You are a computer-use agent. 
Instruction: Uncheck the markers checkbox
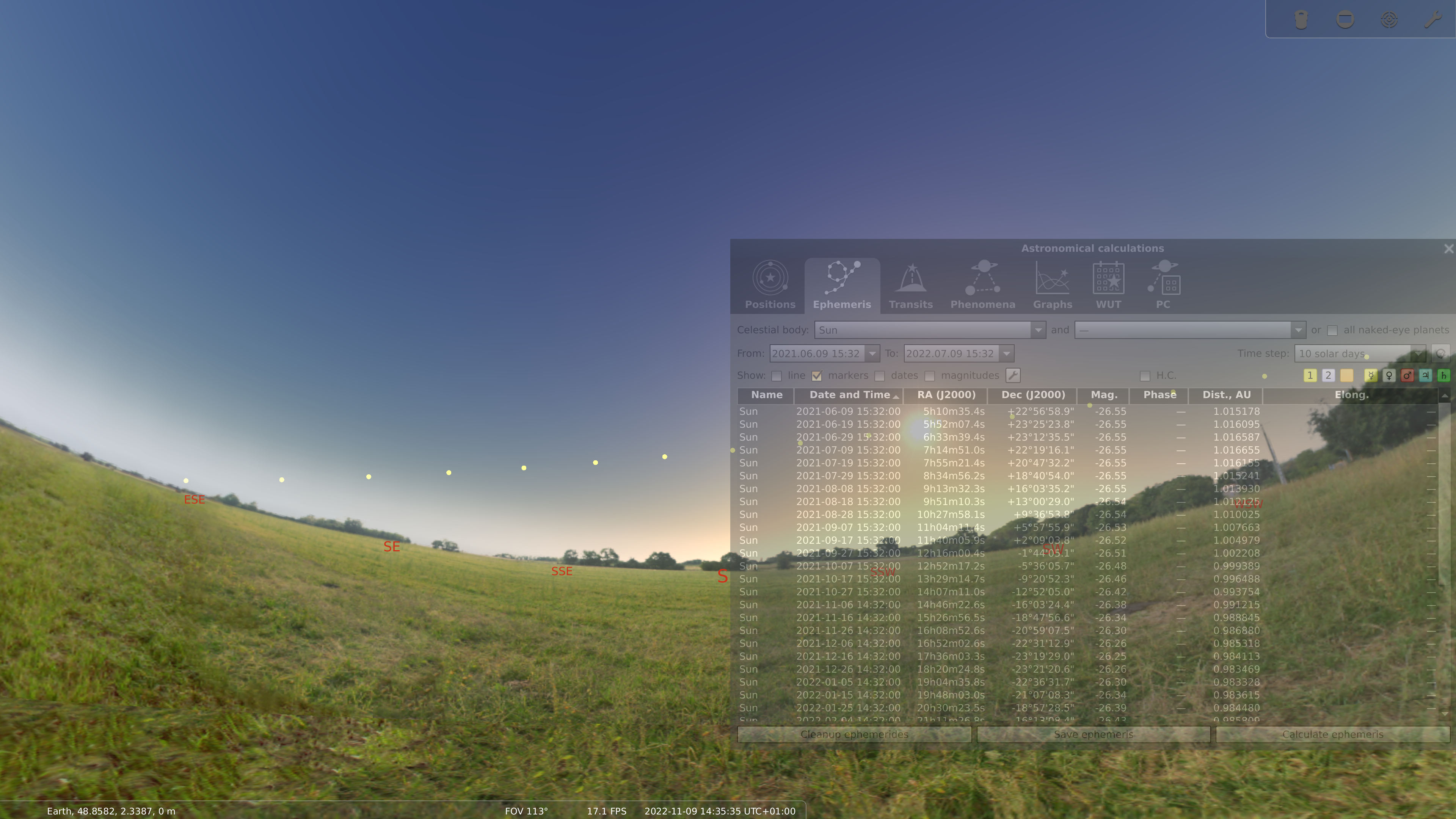[817, 376]
